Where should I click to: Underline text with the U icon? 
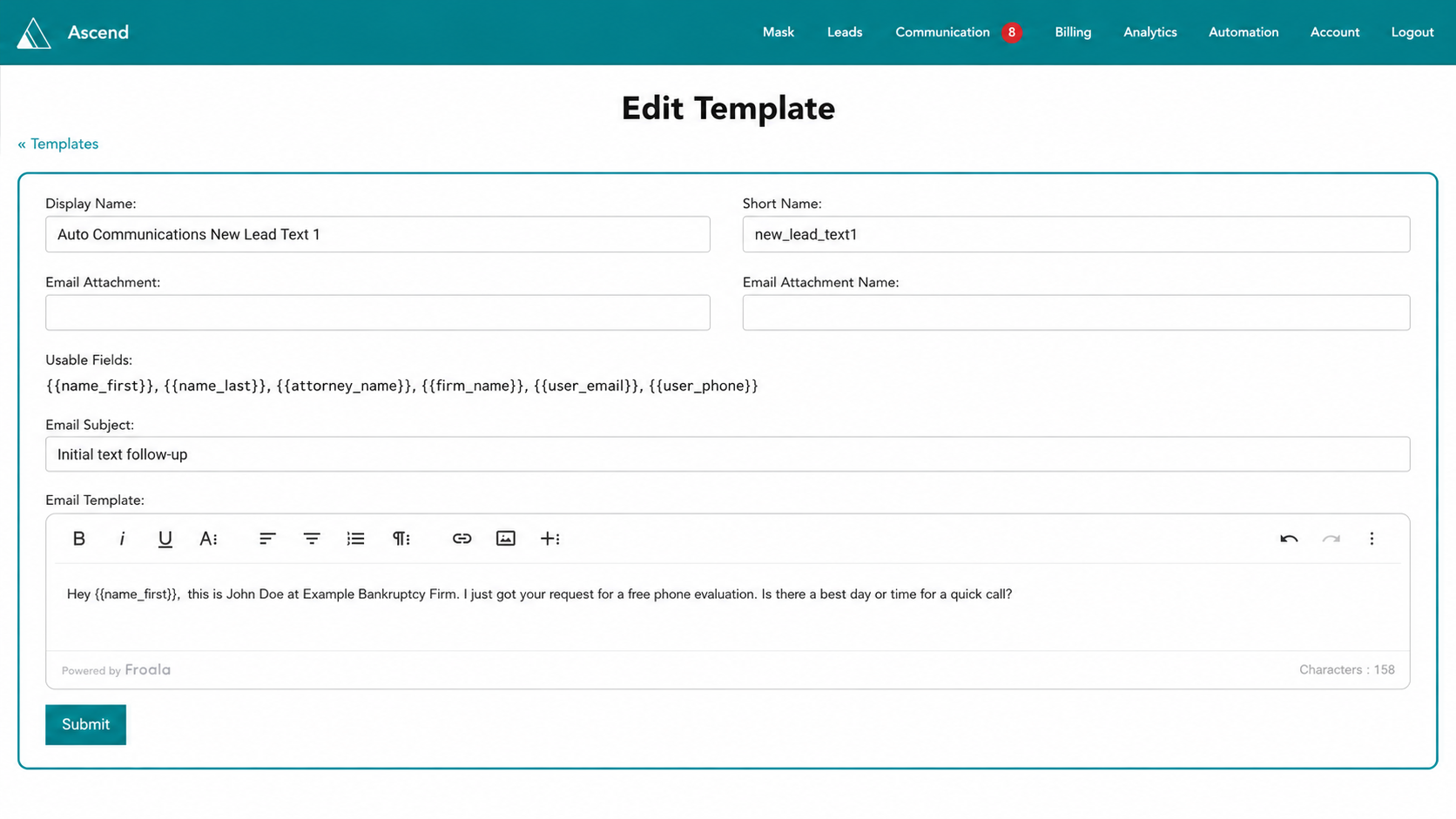pos(165,539)
